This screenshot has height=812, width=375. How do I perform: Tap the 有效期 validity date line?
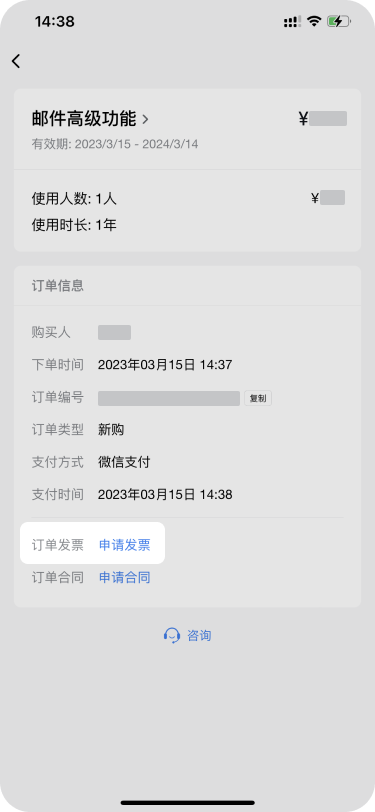pos(115,144)
